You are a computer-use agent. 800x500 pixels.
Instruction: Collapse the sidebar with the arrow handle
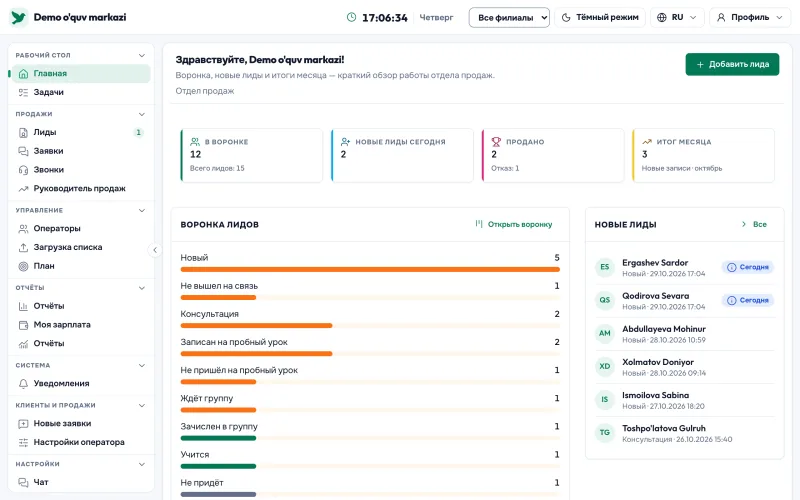pyautogui.click(x=155, y=250)
